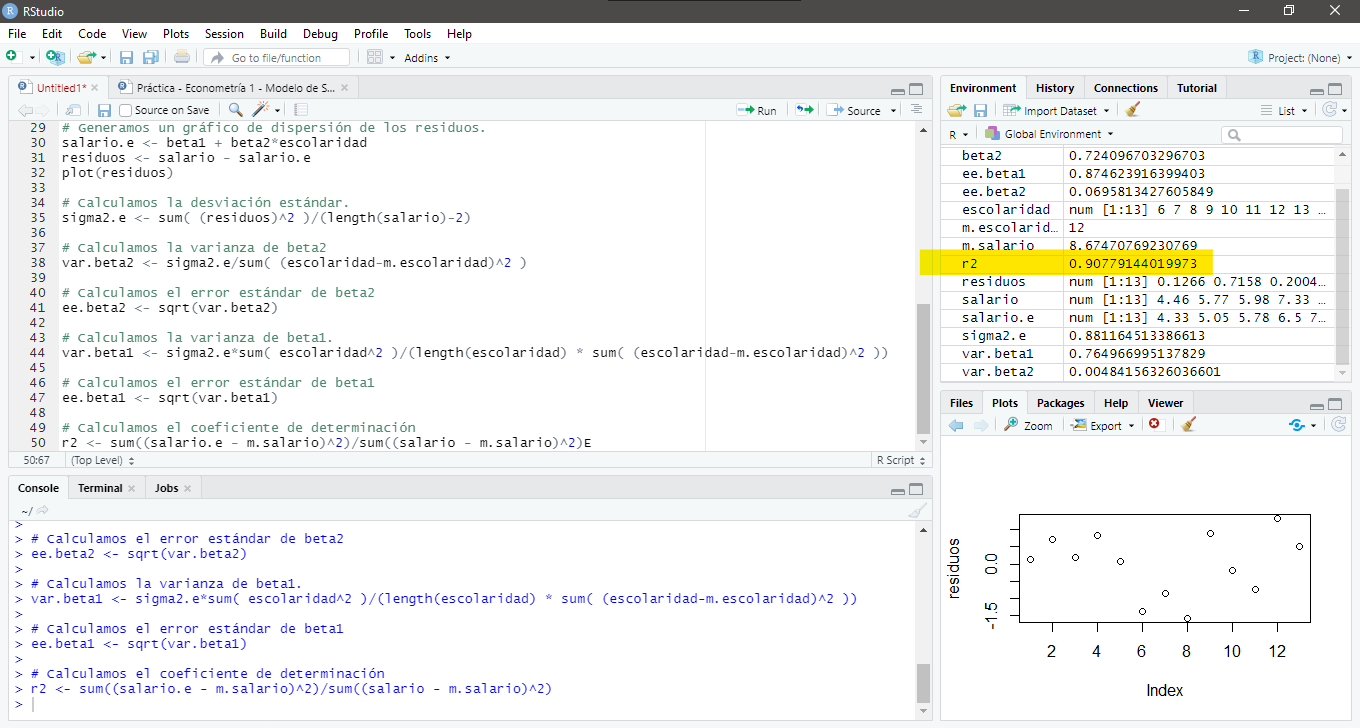Click the Go to file/function field
Screen dimensions: 1360x728
pyautogui.click(x=277, y=58)
